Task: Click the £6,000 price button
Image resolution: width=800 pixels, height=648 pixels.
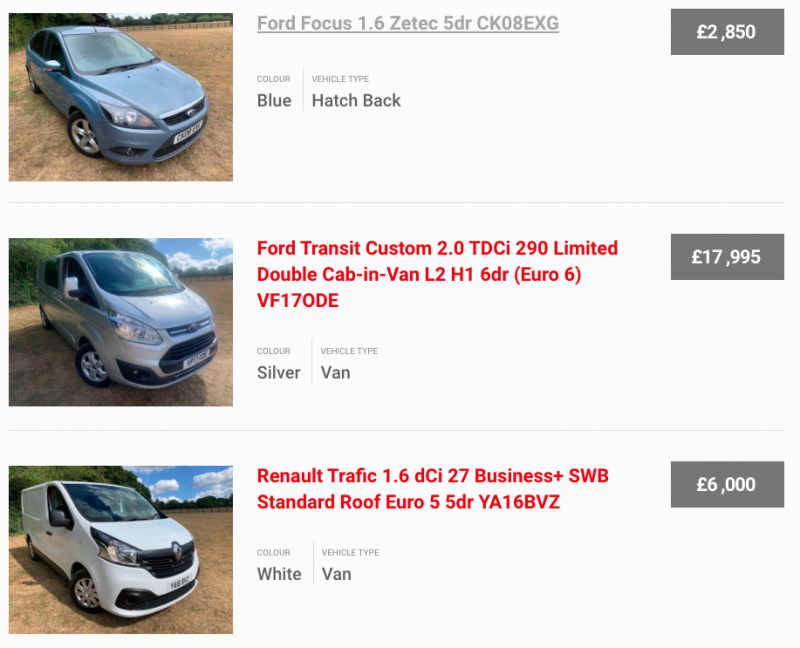Action: pos(727,484)
